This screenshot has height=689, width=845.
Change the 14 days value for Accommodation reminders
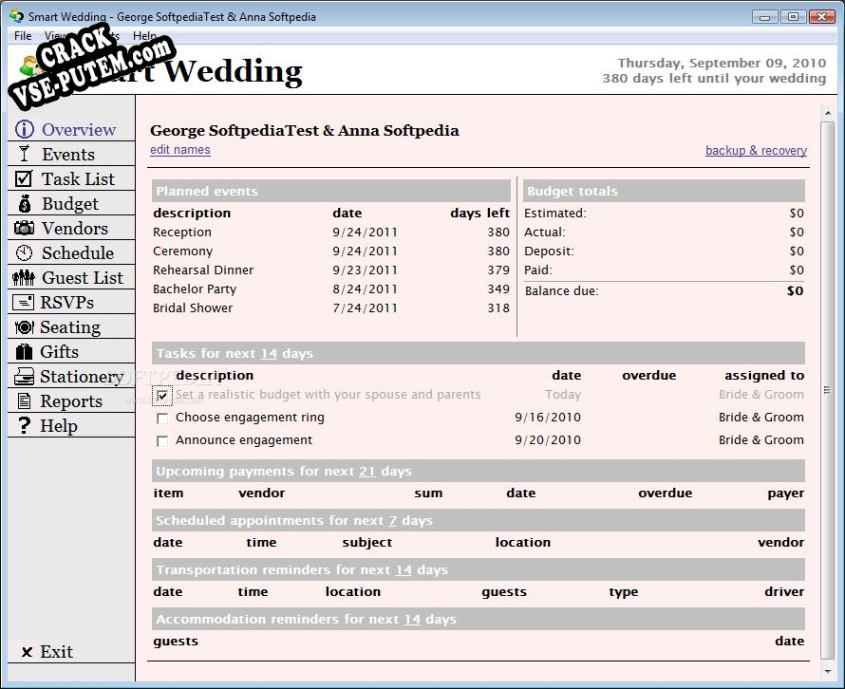pyautogui.click(x=412, y=620)
